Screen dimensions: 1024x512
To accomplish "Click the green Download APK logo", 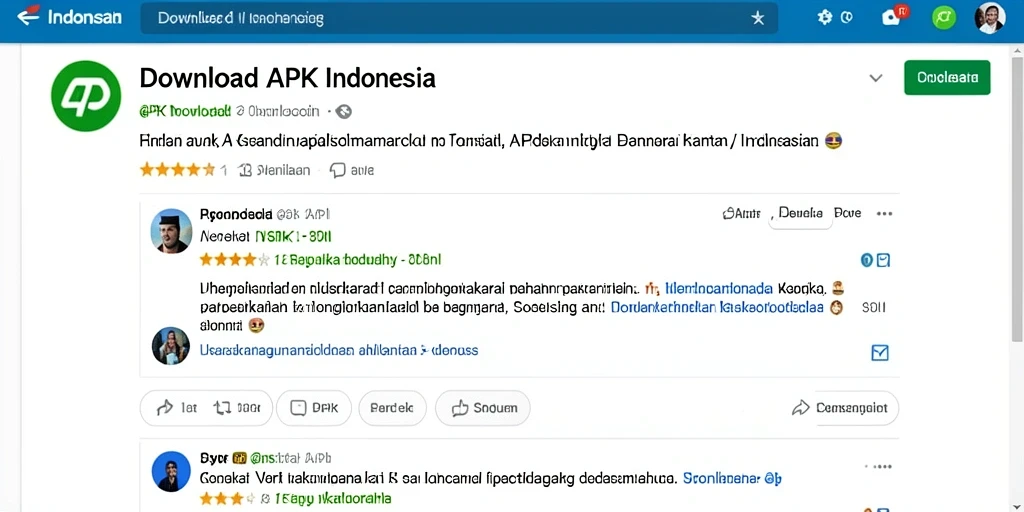I will (x=86, y=96).
